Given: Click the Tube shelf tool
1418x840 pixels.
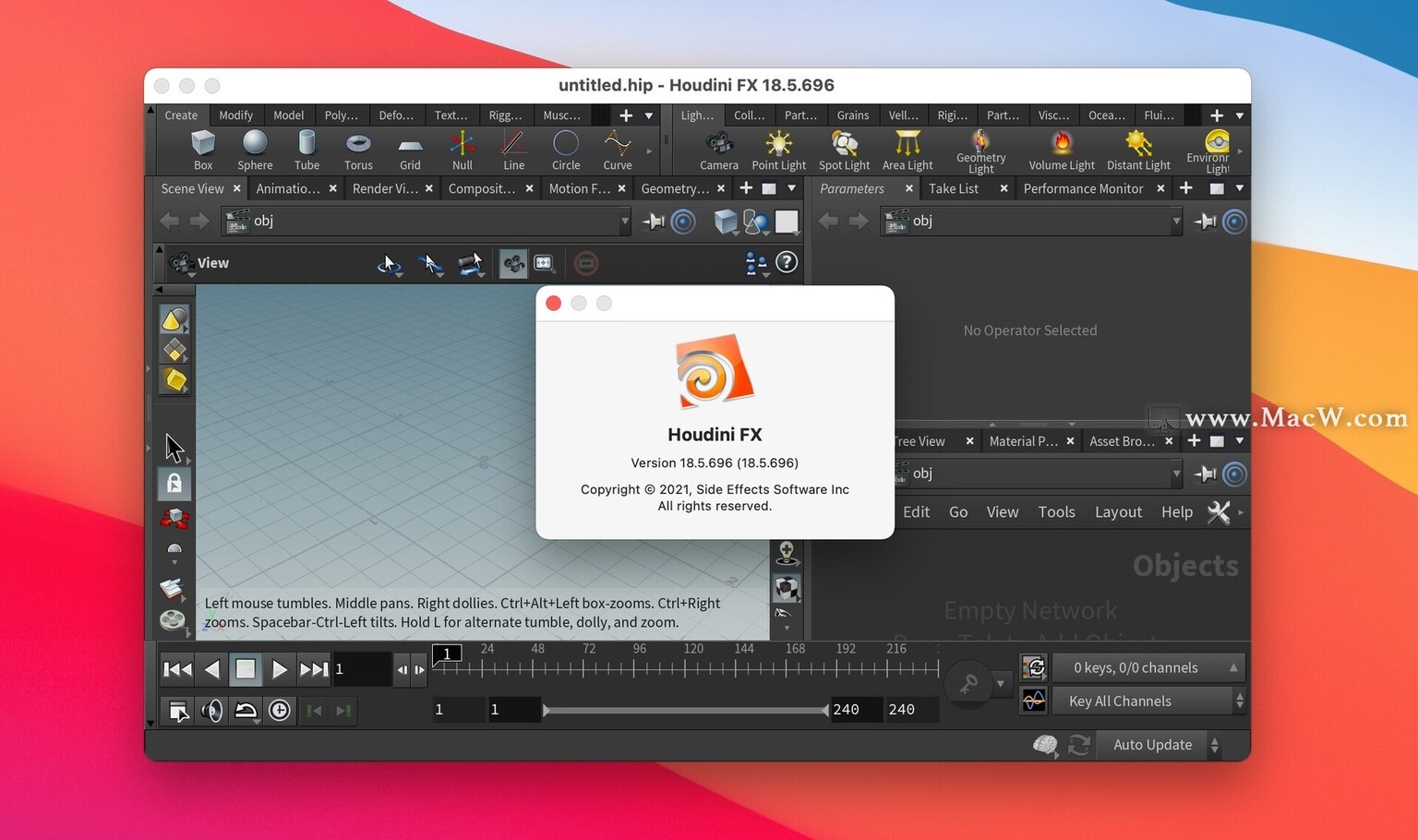Looking at the screenshot, I should [306, 150].
